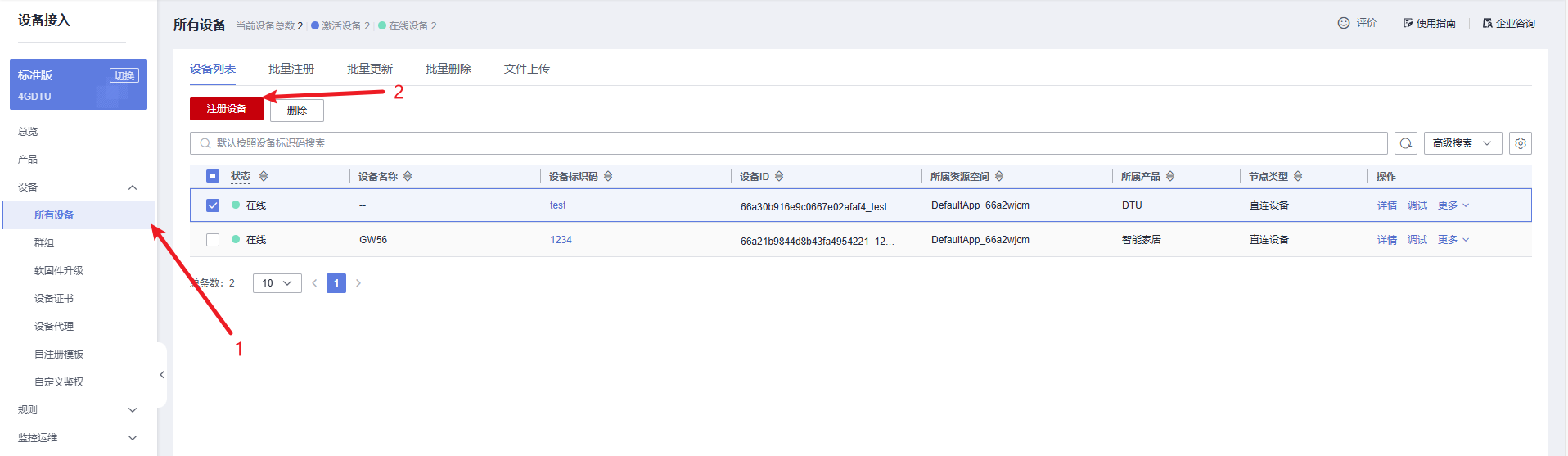Click the sort icon for 设备标识码
Image resolution: width=1568 pixels, height=456 pixels.
tap(608, 177)
